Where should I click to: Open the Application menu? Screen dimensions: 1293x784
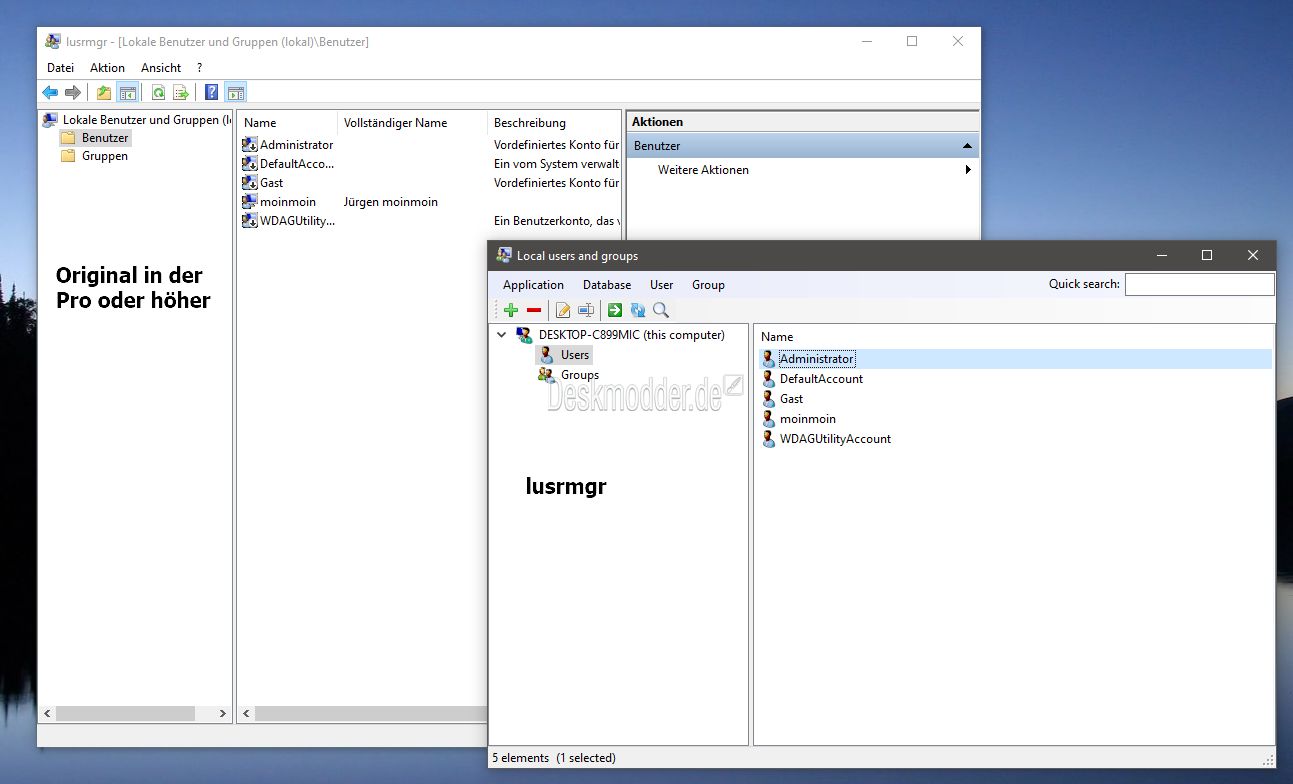click(x=533, y=285)
